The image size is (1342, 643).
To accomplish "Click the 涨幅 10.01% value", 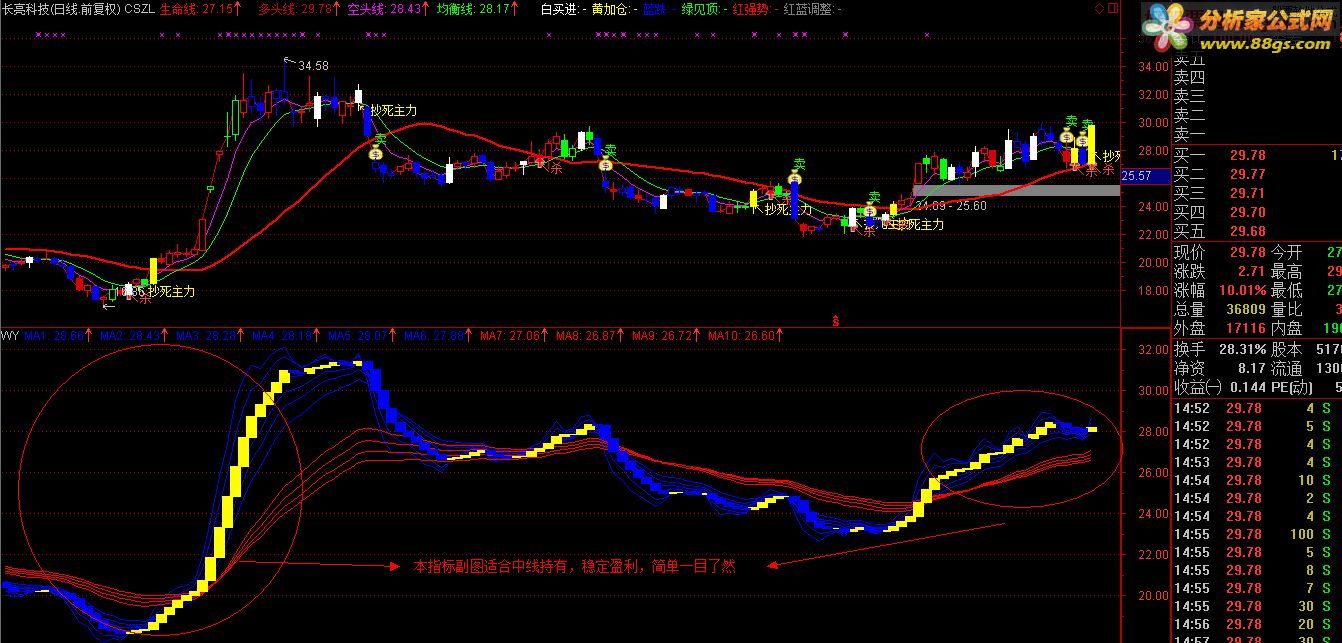I will (x=1242, y=291).
